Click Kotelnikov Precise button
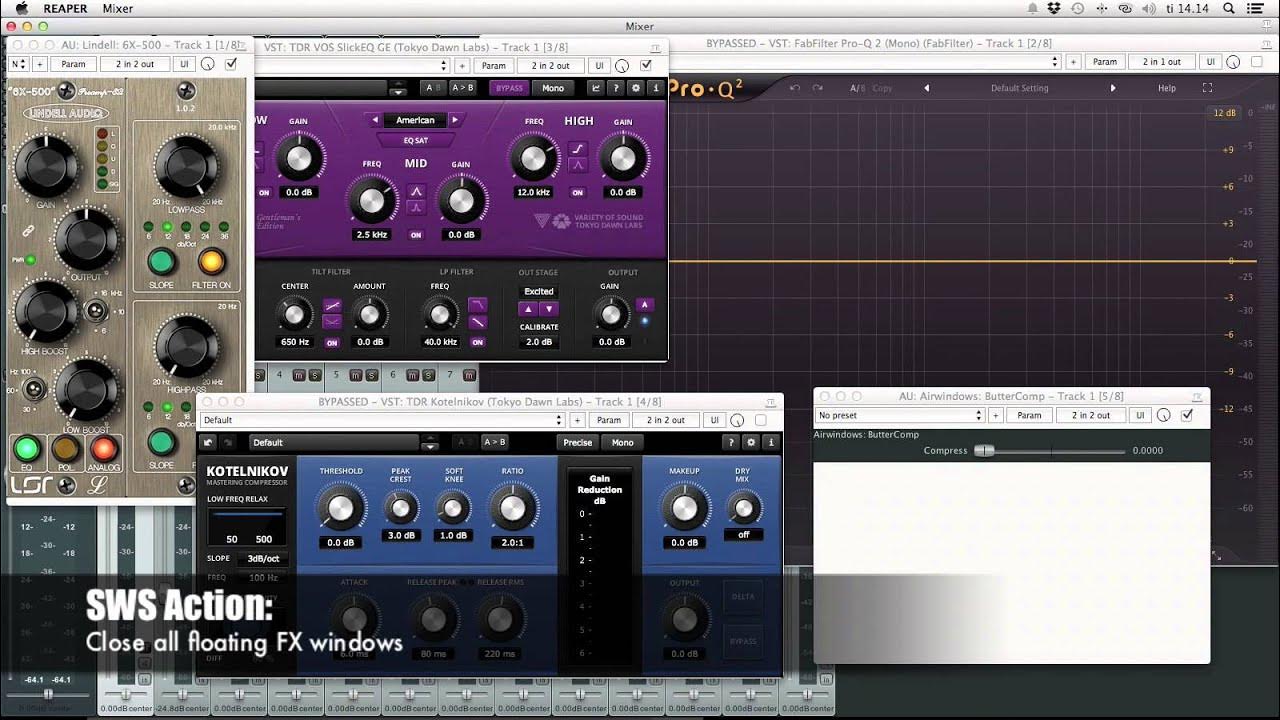Screen dimensions: 1280x720 [x=578, y=442]
